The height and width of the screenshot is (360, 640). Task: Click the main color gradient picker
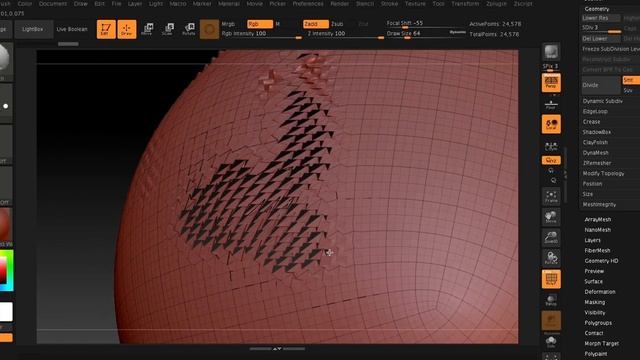coord(7,270)
